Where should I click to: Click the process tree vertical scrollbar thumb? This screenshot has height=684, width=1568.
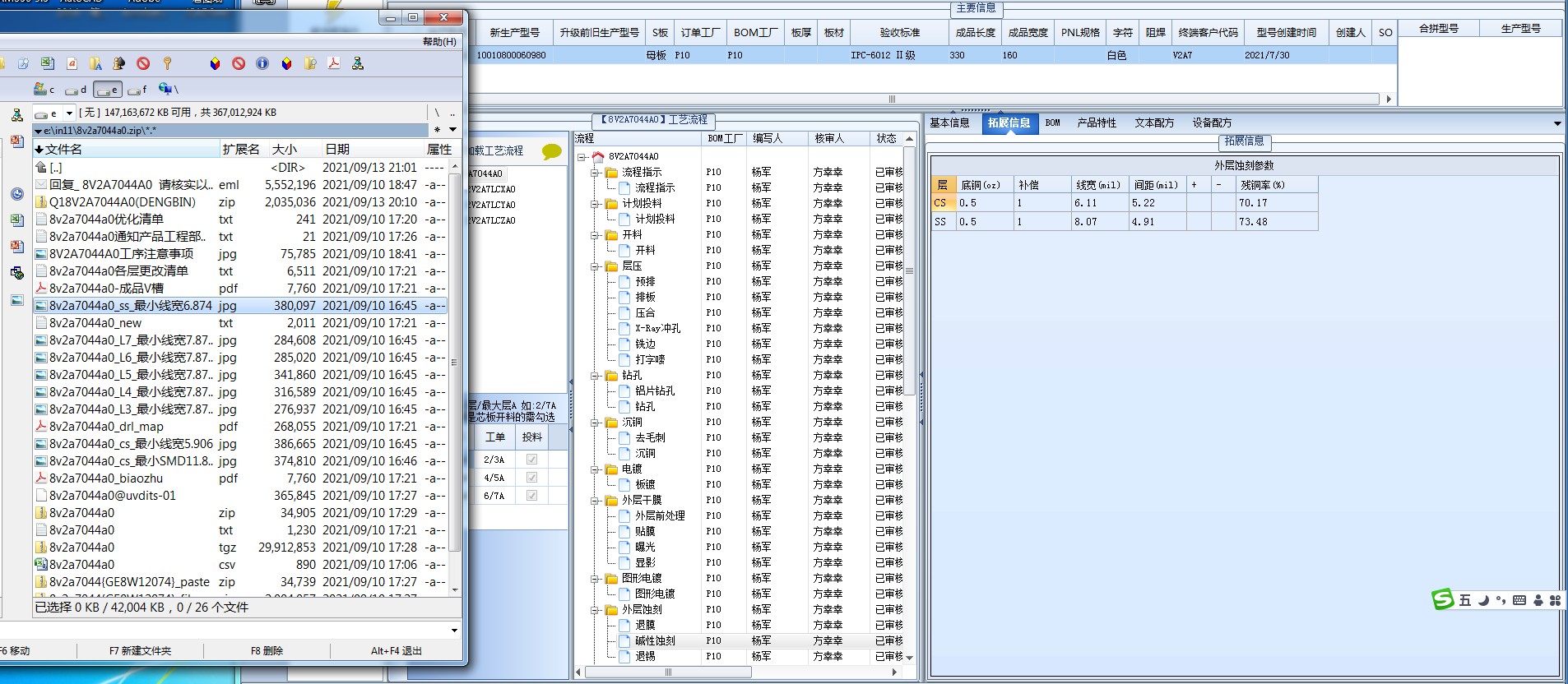tap(909, 271)
